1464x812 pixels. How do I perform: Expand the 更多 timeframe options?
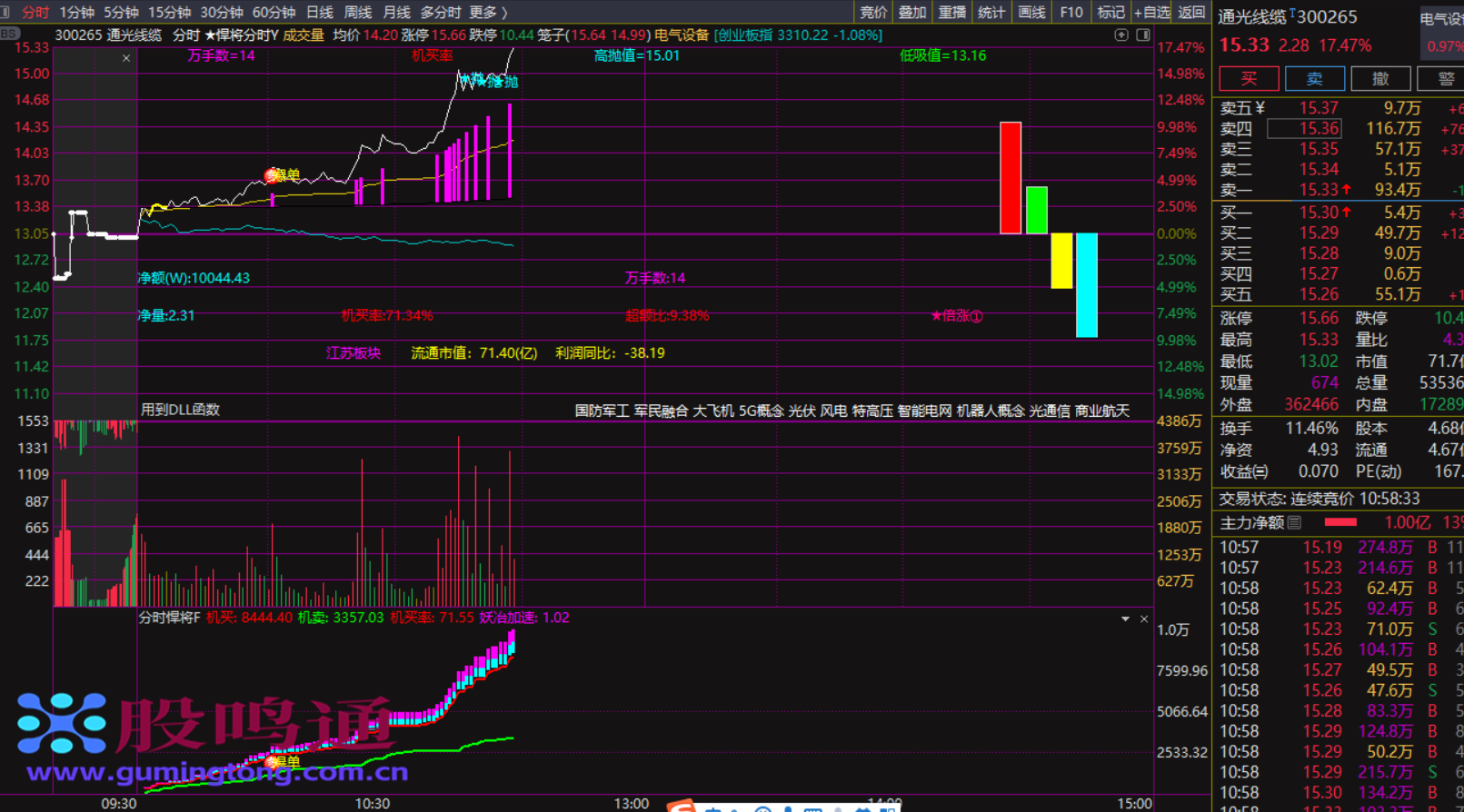(488, 12)
